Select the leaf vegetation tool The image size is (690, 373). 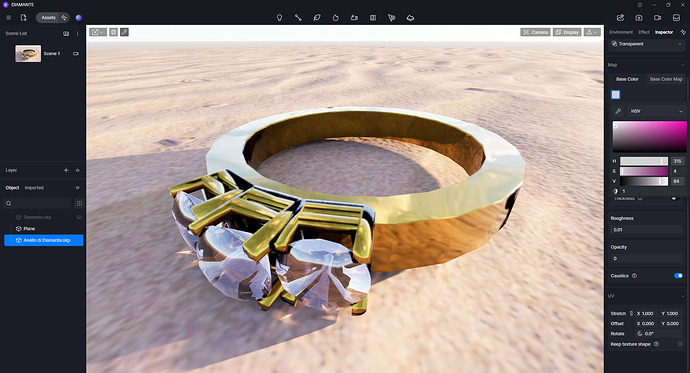point(316,18)
